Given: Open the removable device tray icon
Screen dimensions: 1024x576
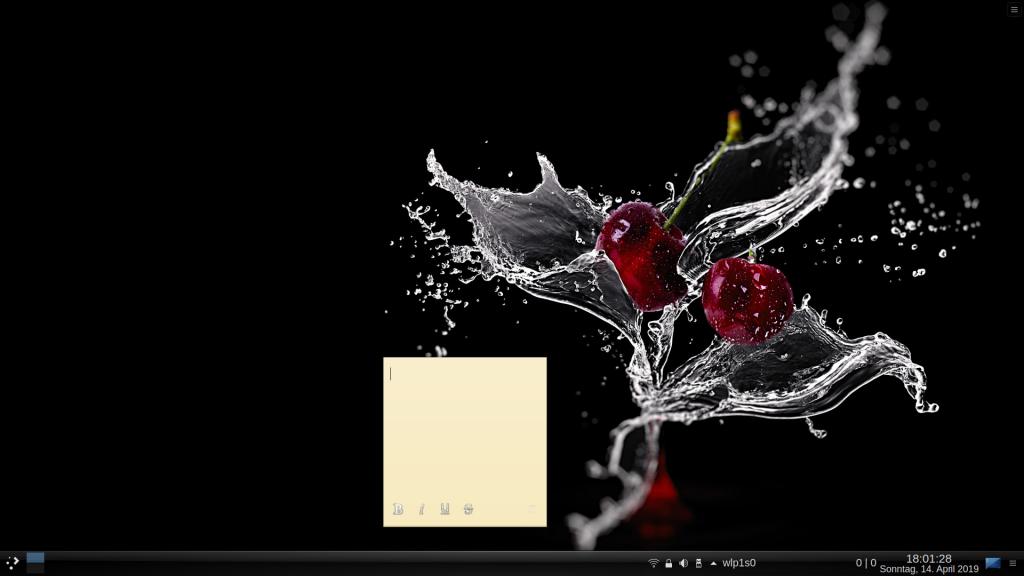Looking at the screenshot, I should coord(698,563).
